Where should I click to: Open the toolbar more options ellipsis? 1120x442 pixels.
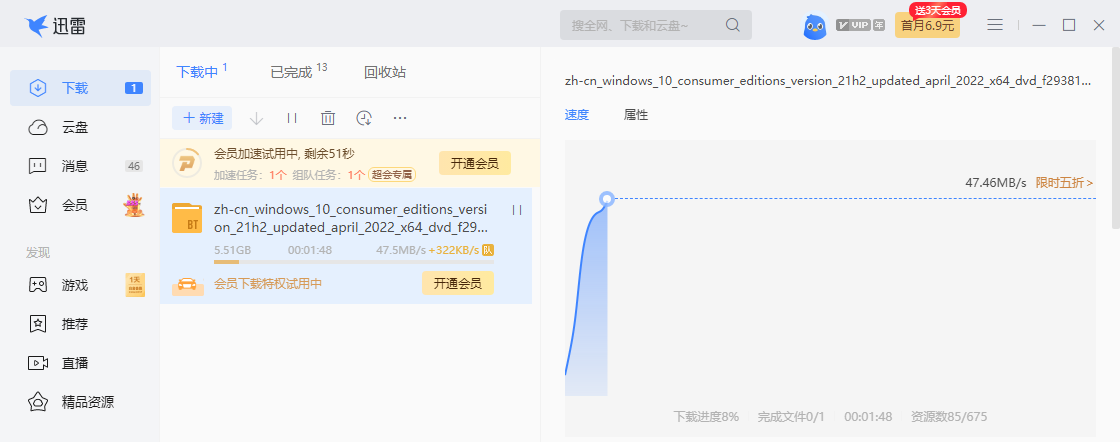click(x=400, y=118)
